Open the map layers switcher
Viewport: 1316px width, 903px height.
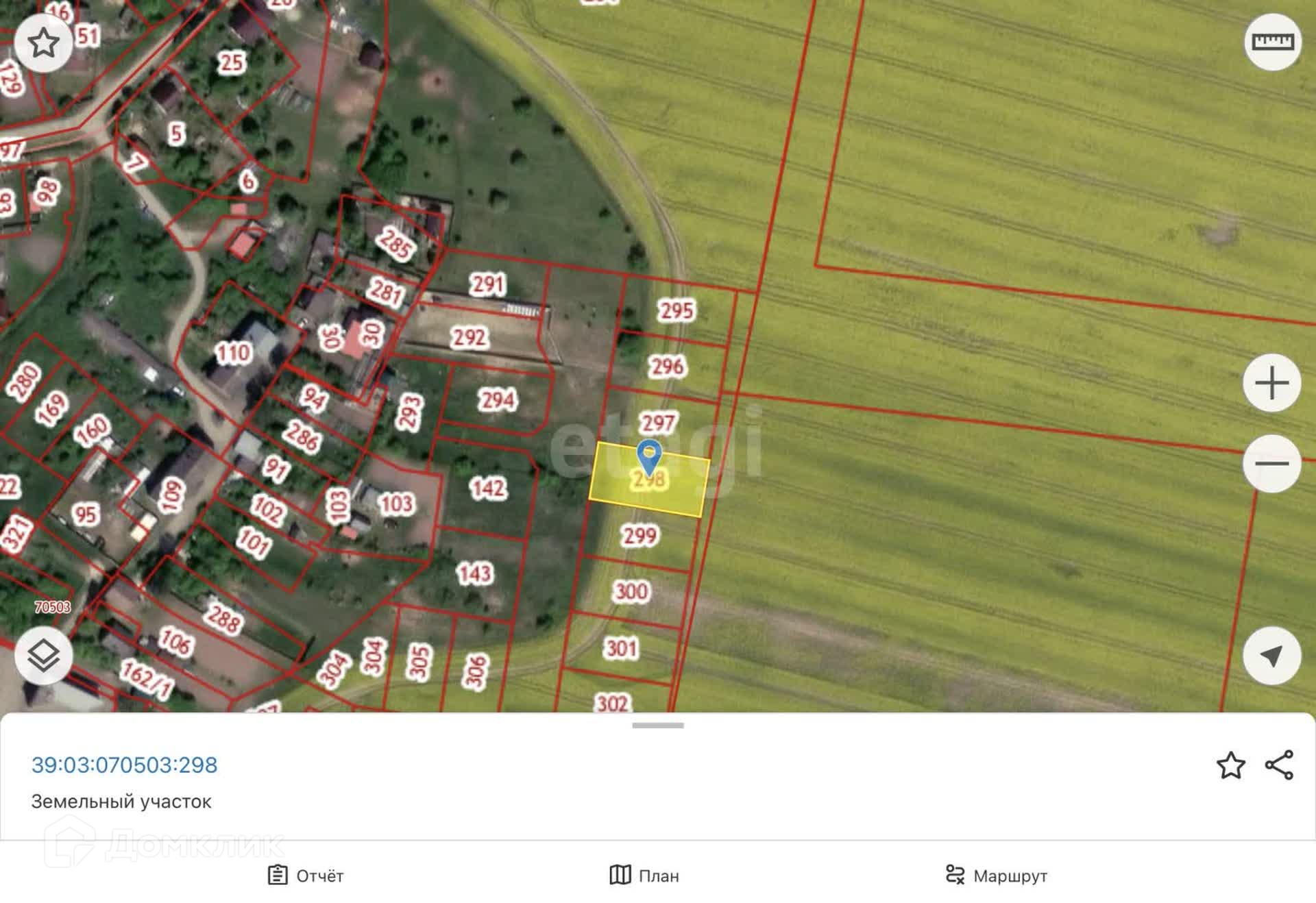coord(43,656)
